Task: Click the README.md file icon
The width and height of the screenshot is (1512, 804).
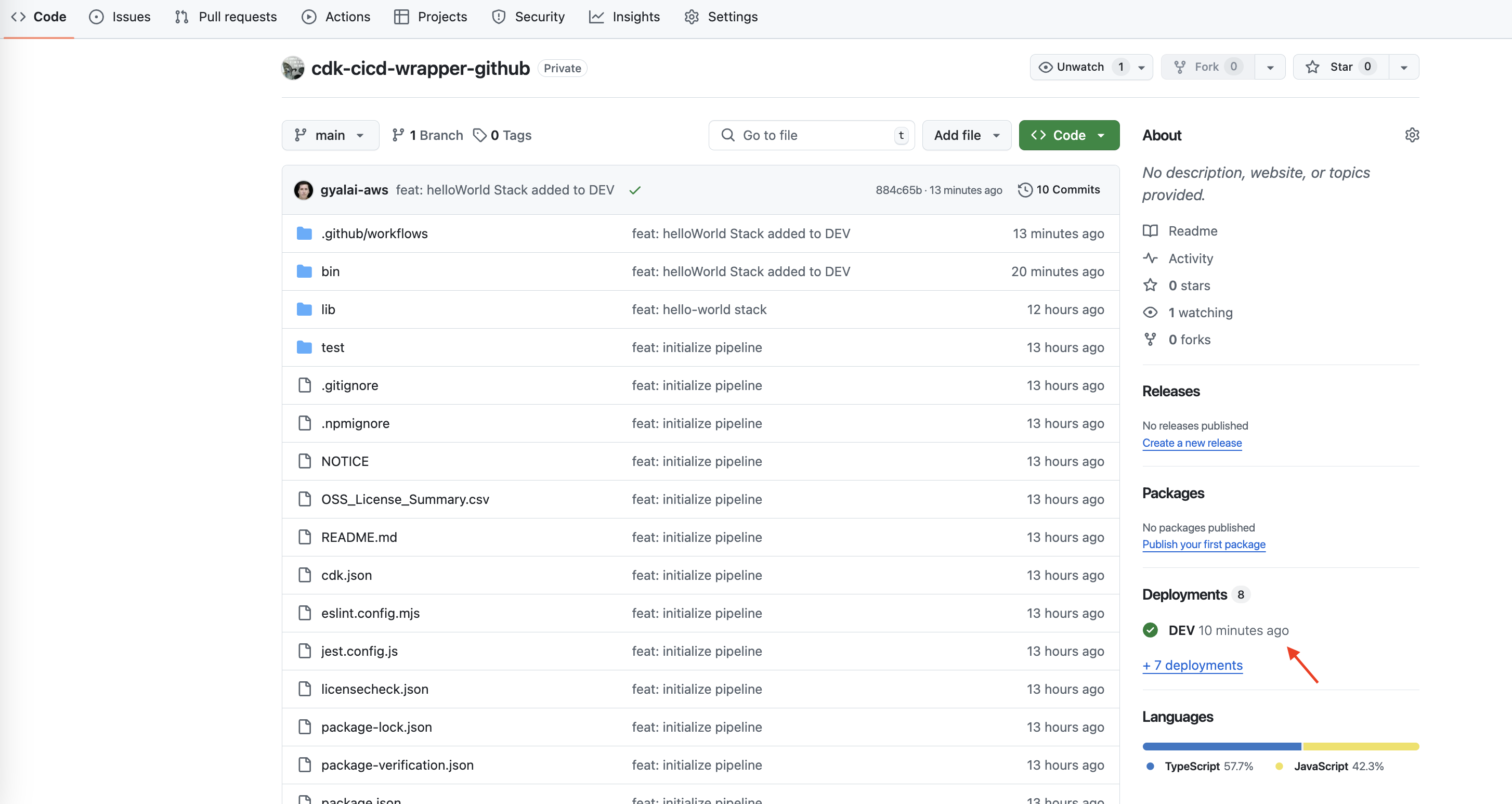Action: pos(304,537)
